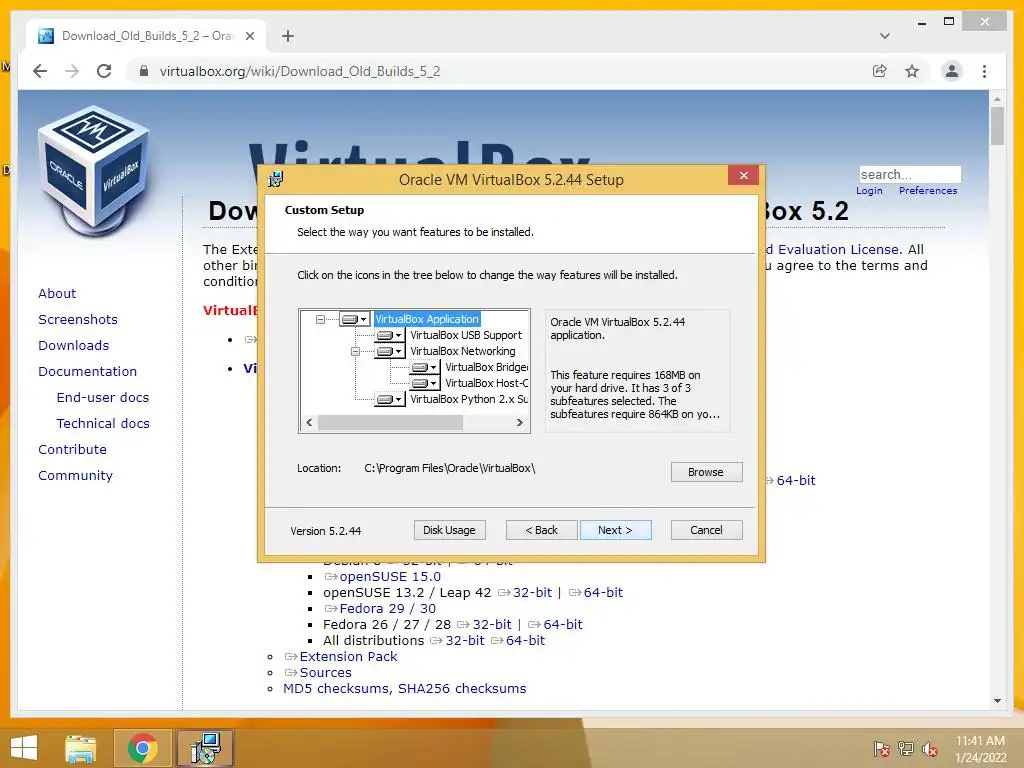Cancel the VirtualBox setup
This screenshot has height=768, width=1024.
coord(706,530)
